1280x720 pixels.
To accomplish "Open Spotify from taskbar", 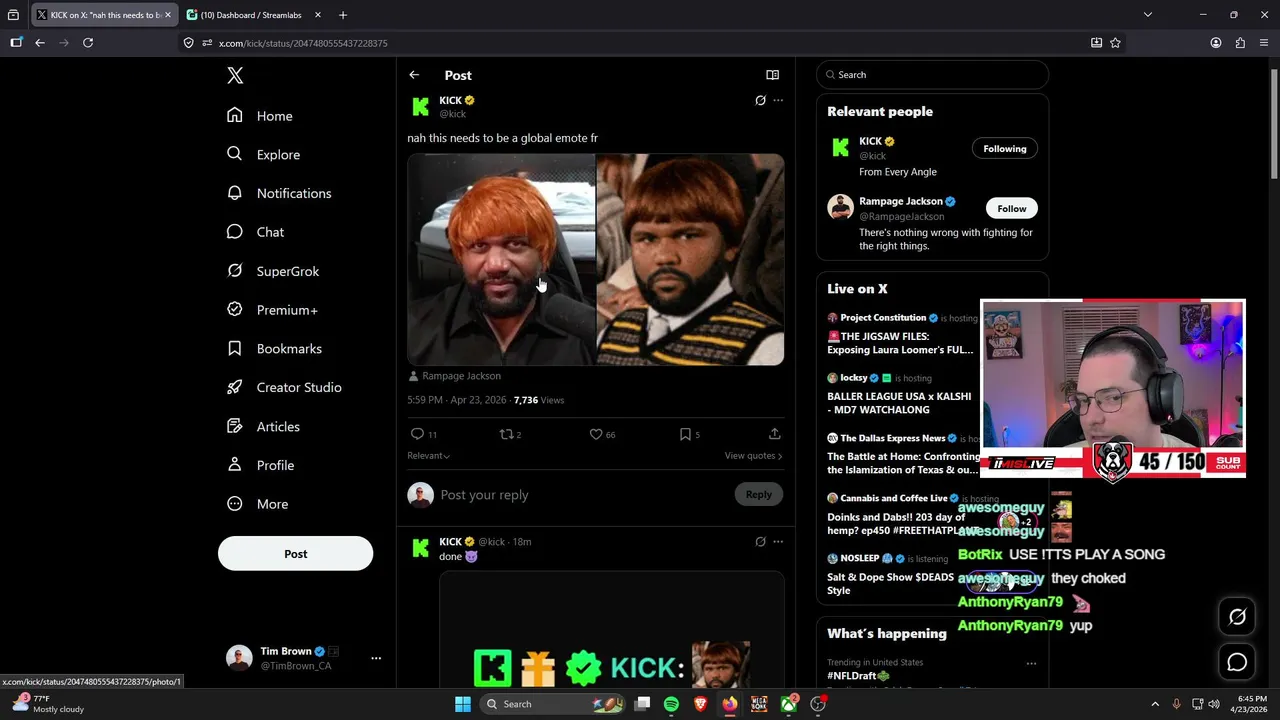I will [x=671, y=704].
